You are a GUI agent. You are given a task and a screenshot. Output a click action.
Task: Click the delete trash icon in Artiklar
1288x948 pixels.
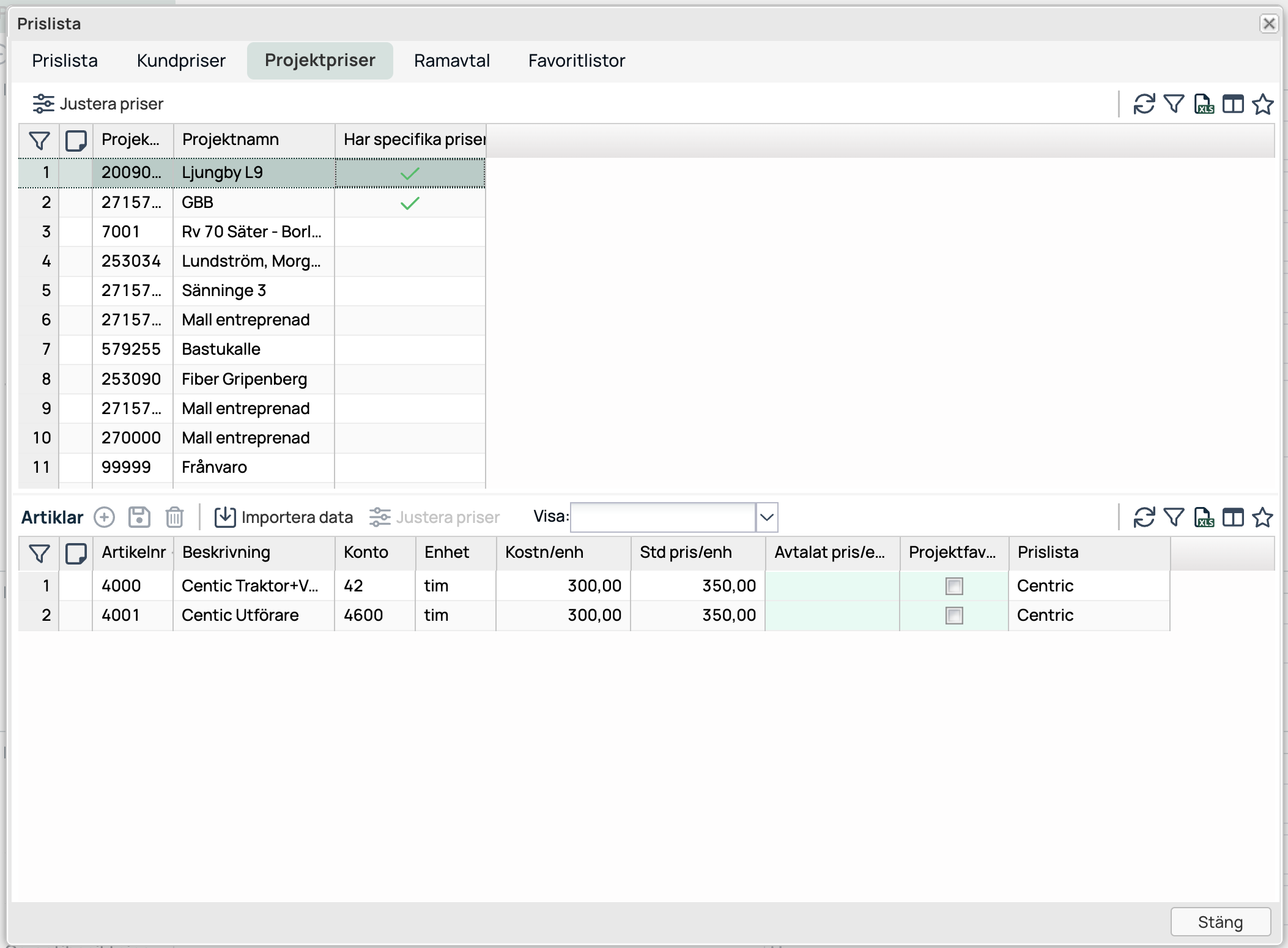click(x=174, y=517)
